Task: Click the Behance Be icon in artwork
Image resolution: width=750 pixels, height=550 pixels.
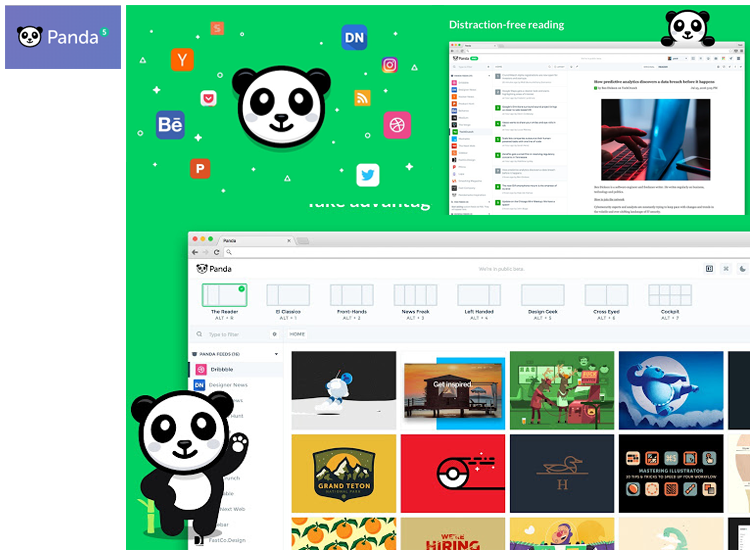Action: click(170, 125)
